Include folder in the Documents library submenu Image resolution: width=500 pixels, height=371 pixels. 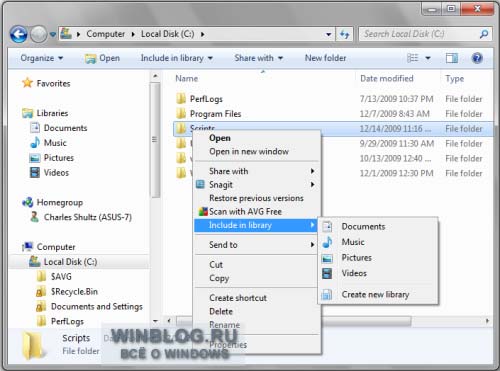[363, 227]
